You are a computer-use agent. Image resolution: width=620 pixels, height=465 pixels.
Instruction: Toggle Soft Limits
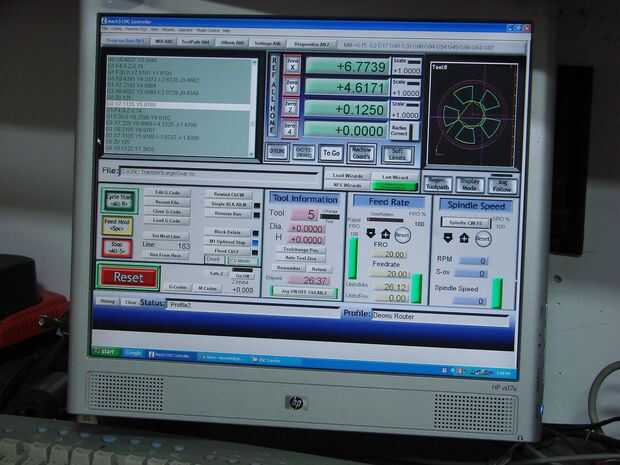click(397, 155)
